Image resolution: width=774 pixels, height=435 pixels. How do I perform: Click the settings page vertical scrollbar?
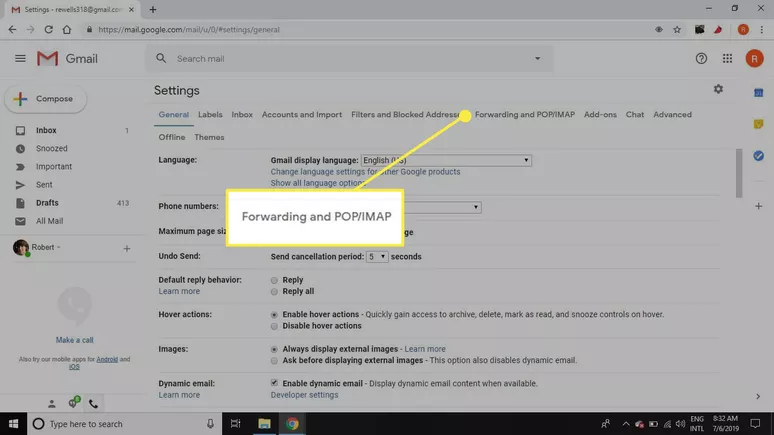pyautogui.click(x=739, y=173)
